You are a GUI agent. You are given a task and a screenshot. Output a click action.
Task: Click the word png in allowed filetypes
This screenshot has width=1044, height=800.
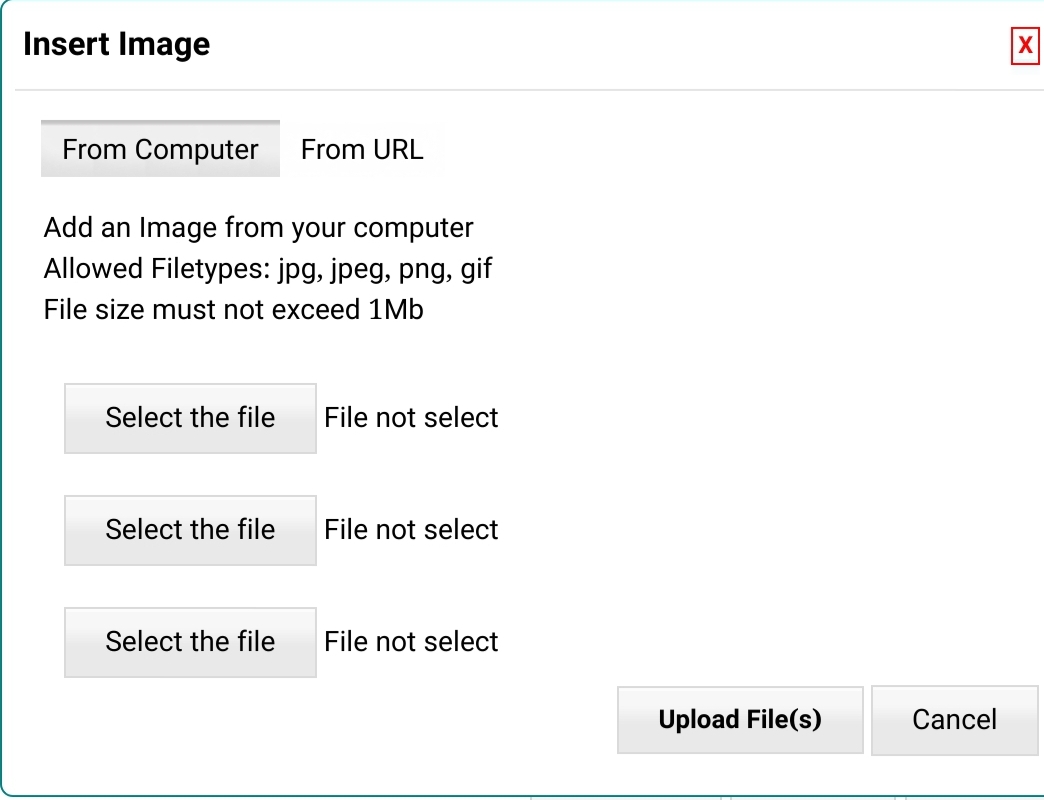(424, 270)
